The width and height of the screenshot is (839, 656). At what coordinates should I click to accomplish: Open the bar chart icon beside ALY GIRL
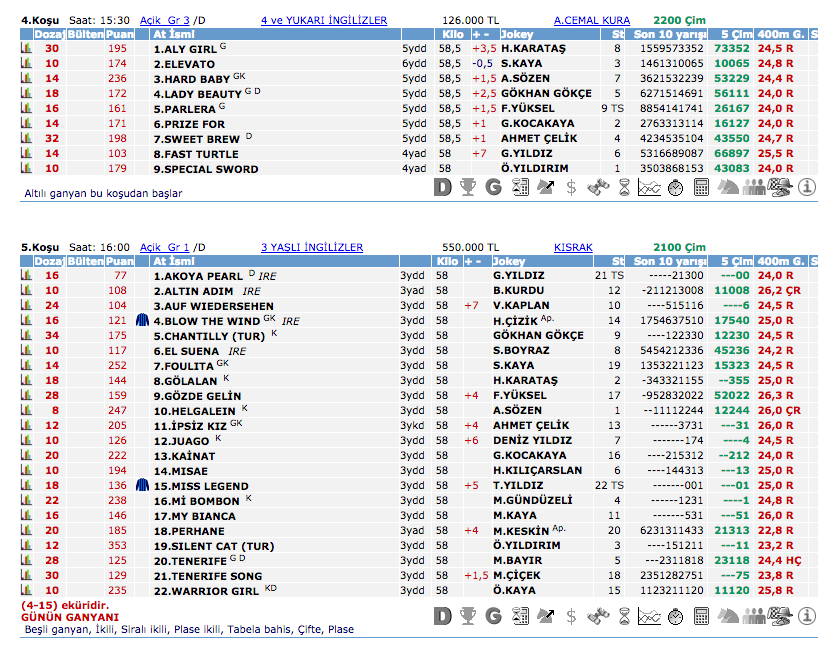(x=26, y=48)
